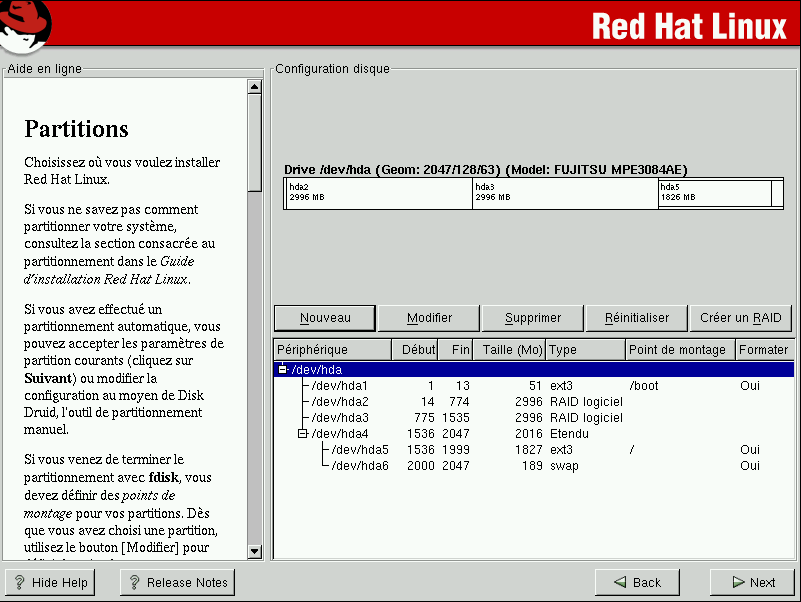This screenshot has height=602, width=801.
Task: Click the Réinitialiser button
Action: (x=637, y=318)
